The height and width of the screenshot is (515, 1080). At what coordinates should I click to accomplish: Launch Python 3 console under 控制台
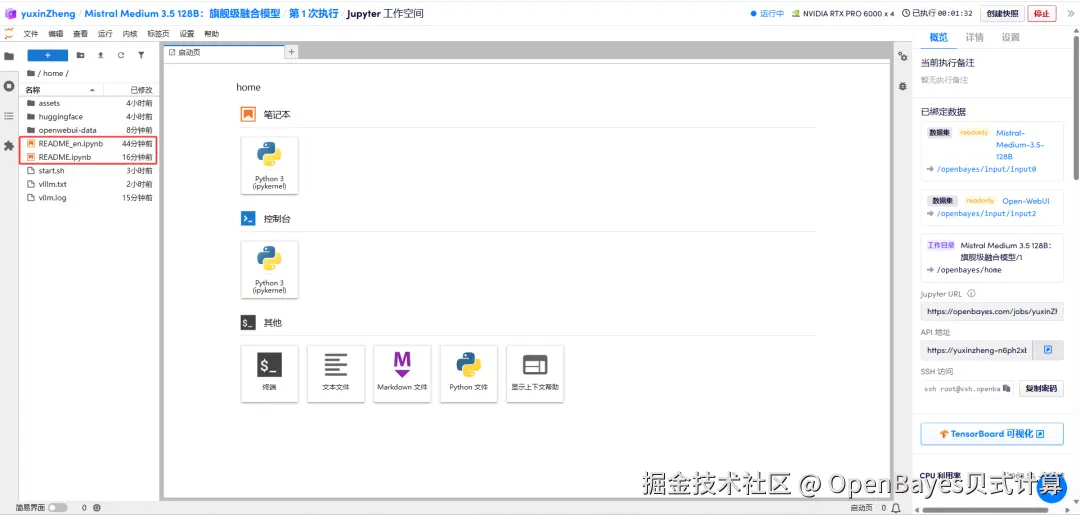click(269, 269)
